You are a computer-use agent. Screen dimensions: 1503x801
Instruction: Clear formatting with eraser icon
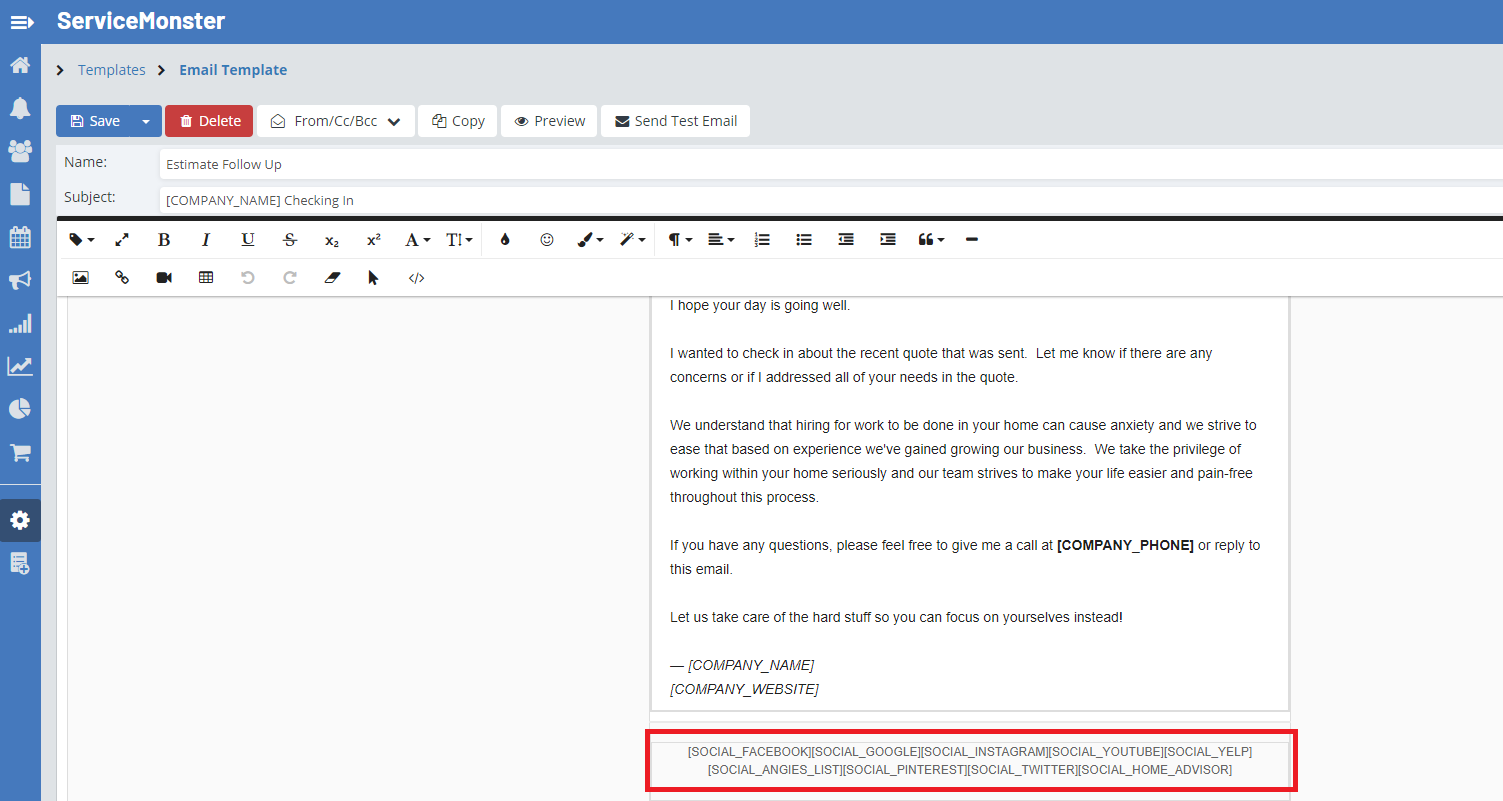333,278
